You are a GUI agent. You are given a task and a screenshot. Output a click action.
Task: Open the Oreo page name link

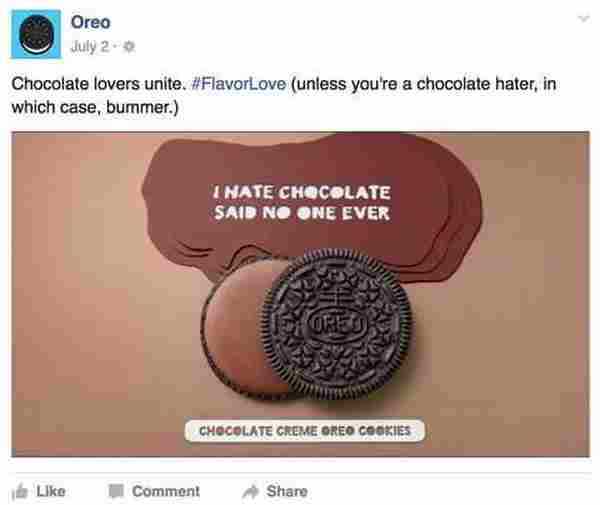tap(90, 22)
